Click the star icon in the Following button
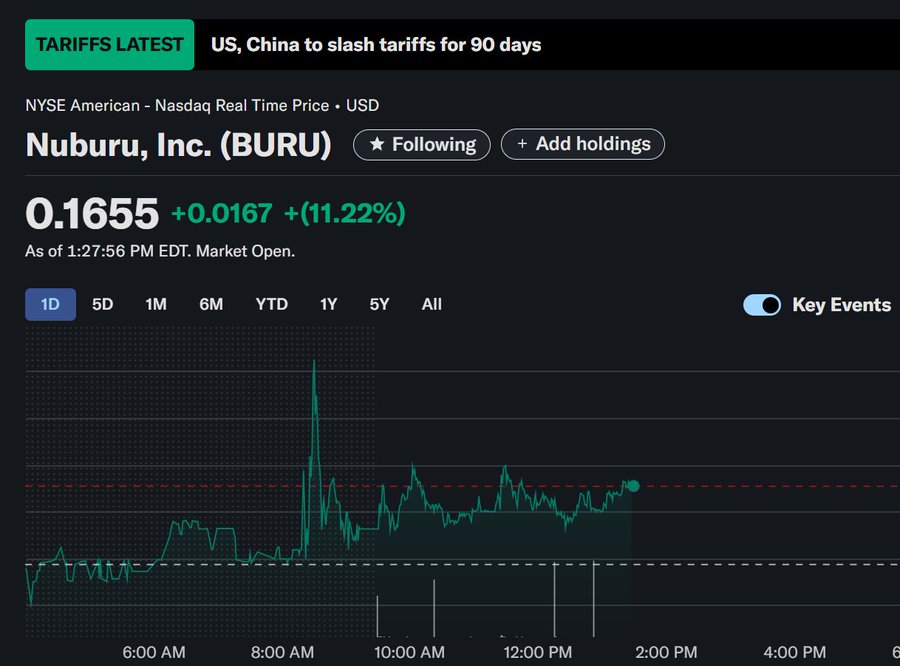Image resolution: width=900 pixels, height=666 pixels. coord(377,144)
